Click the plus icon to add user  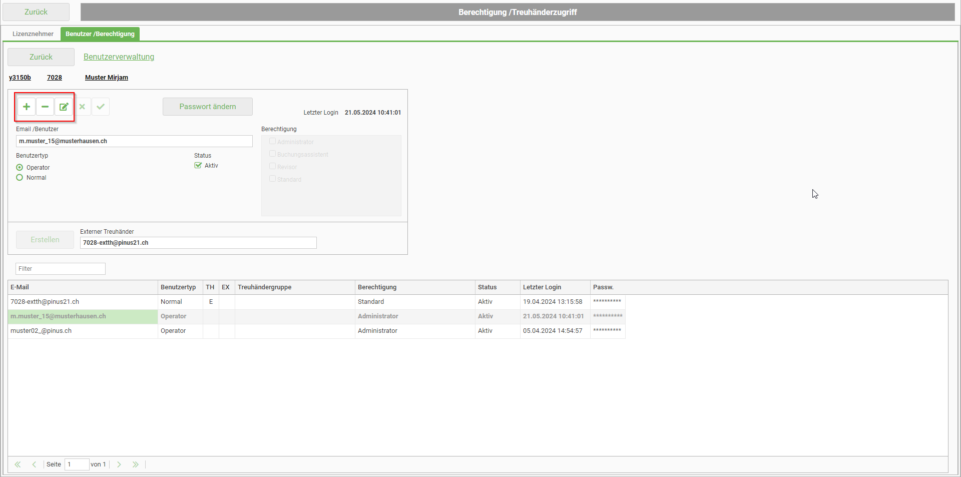tap(26, 107)
